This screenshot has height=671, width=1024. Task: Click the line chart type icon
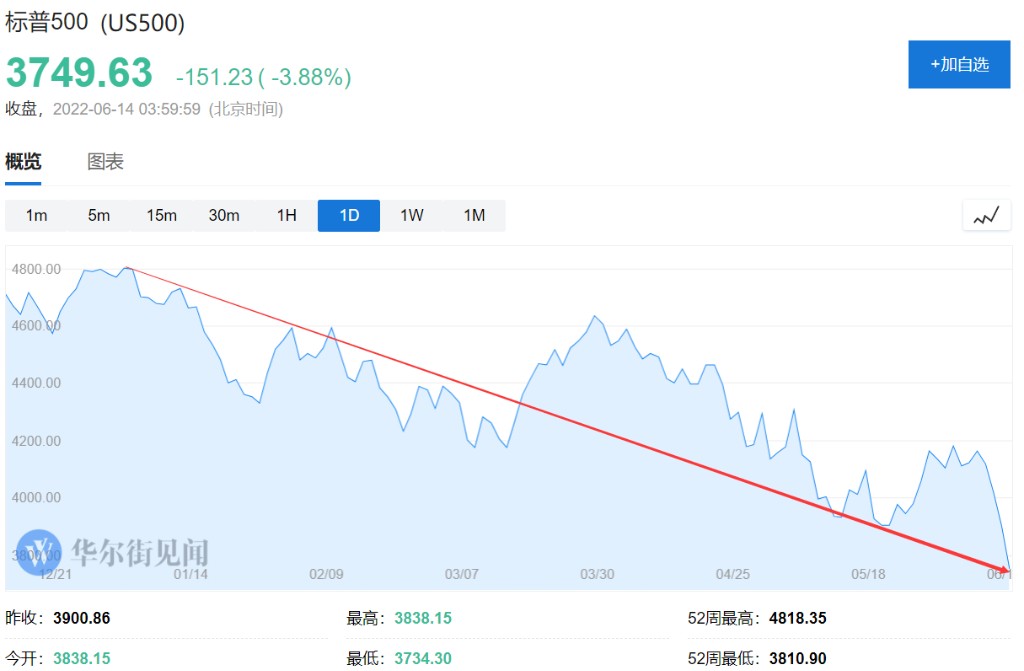[986, 215]
